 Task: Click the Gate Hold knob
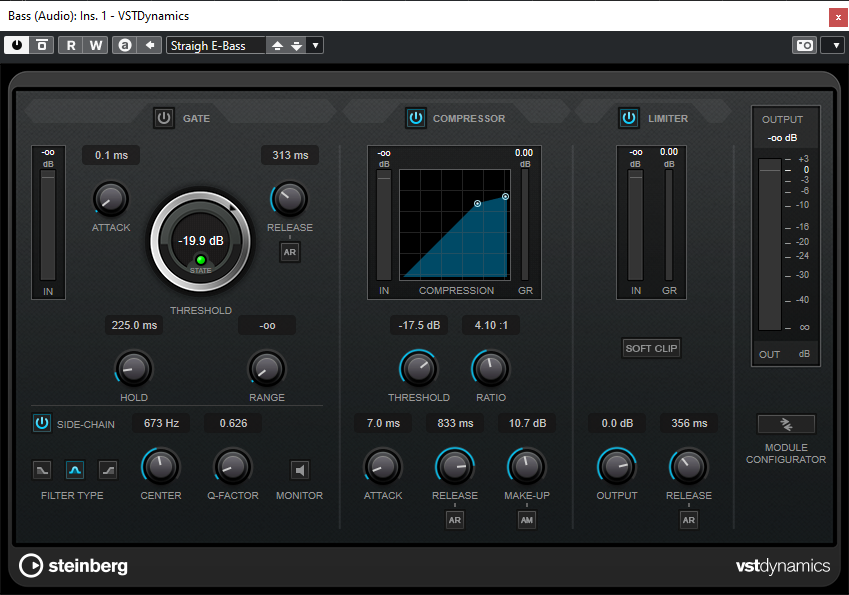tap(134, 369)
